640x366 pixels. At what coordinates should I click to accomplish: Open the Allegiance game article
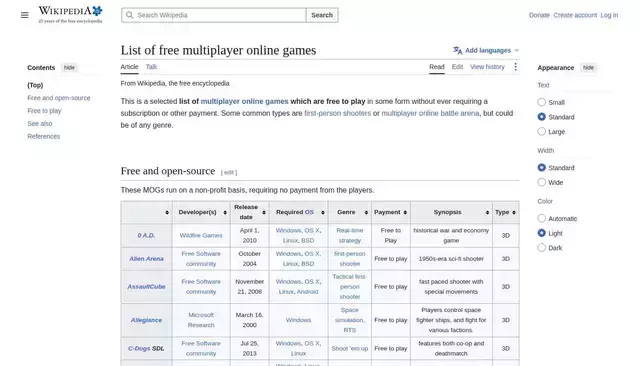[x=146, y=320]
